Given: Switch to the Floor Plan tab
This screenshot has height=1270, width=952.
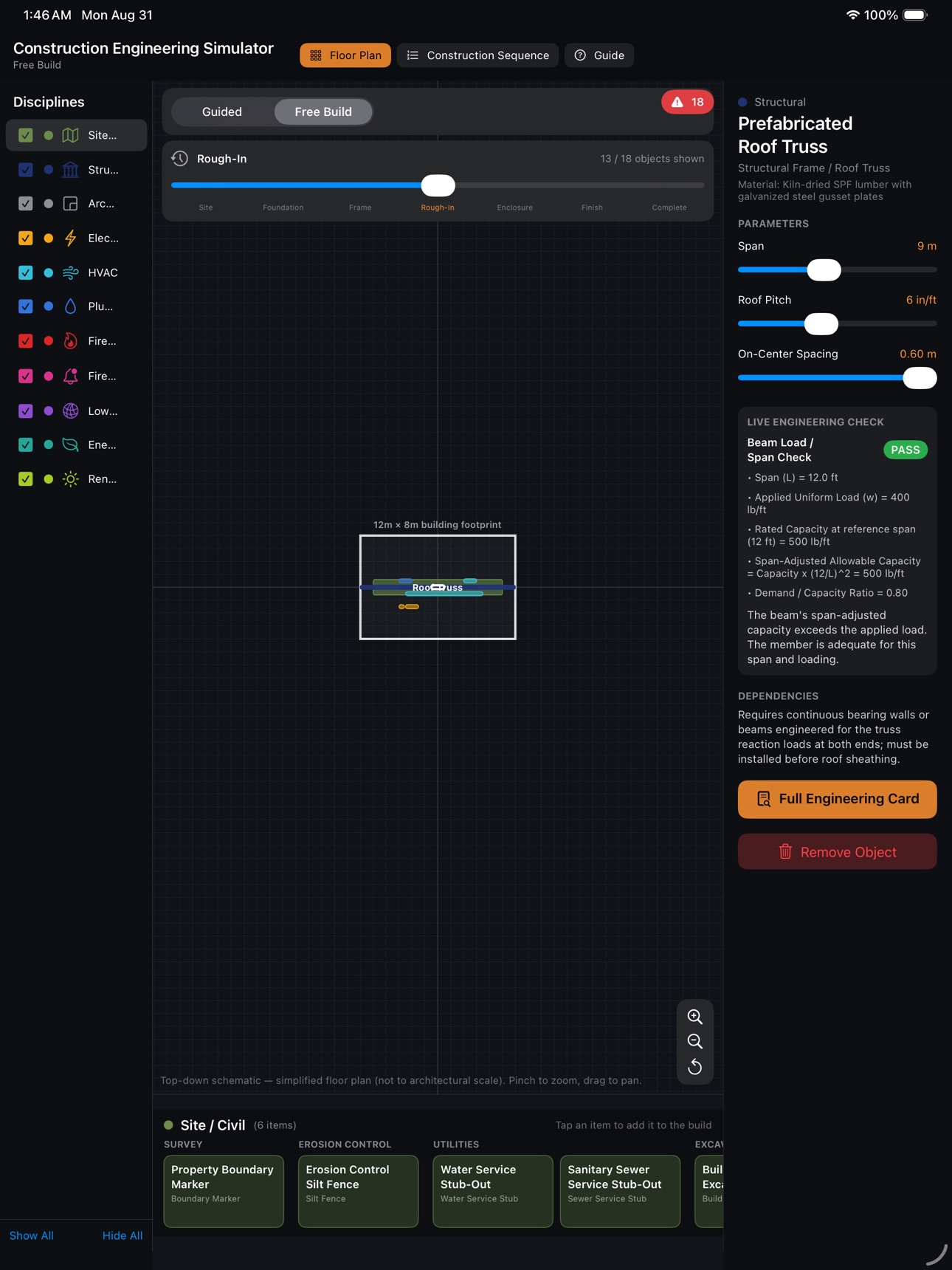Looking at the screenshot, I should pyautogui.click(x=345, y=55).
